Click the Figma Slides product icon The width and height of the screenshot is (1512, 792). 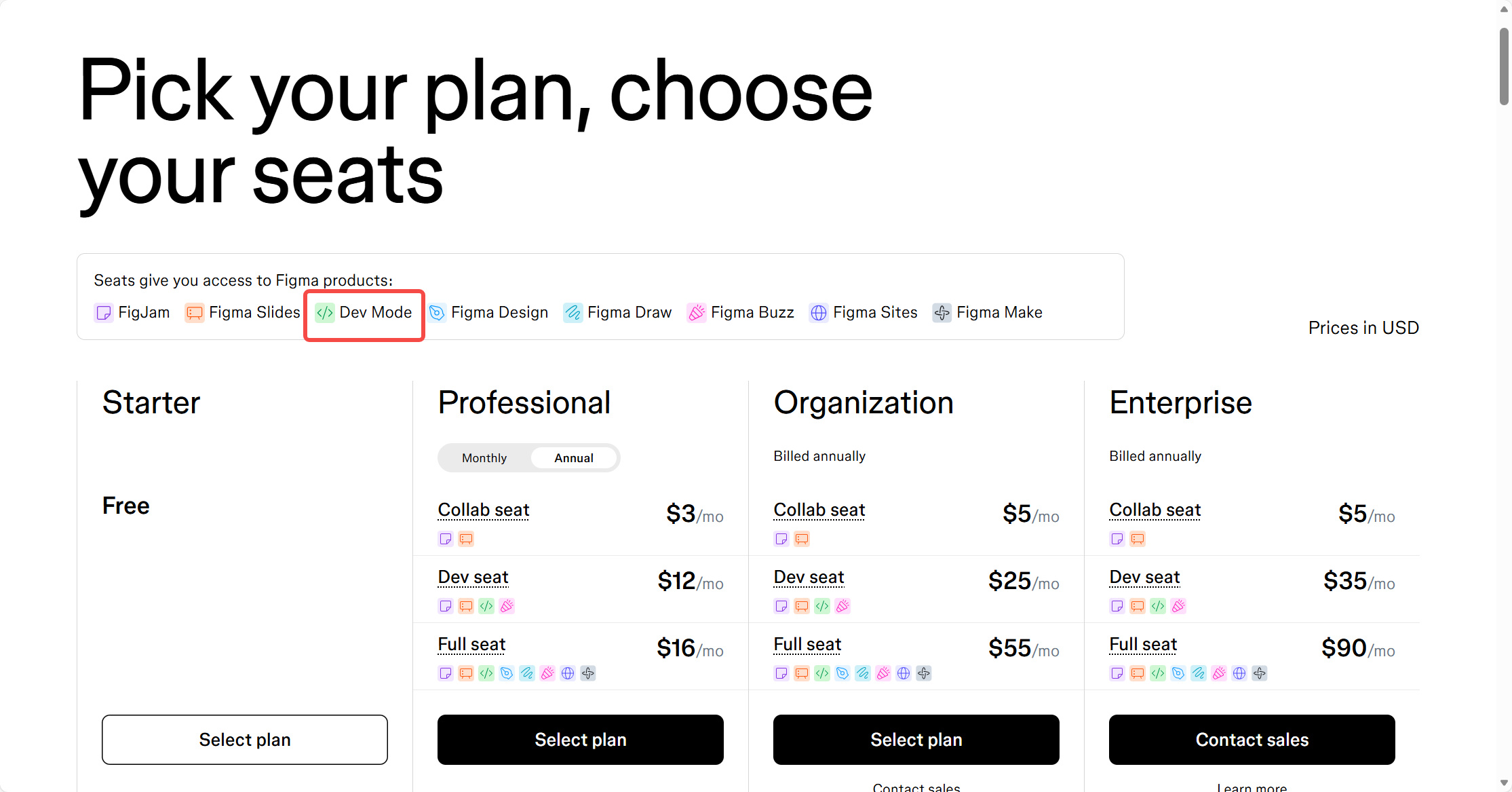pos(194,313)
